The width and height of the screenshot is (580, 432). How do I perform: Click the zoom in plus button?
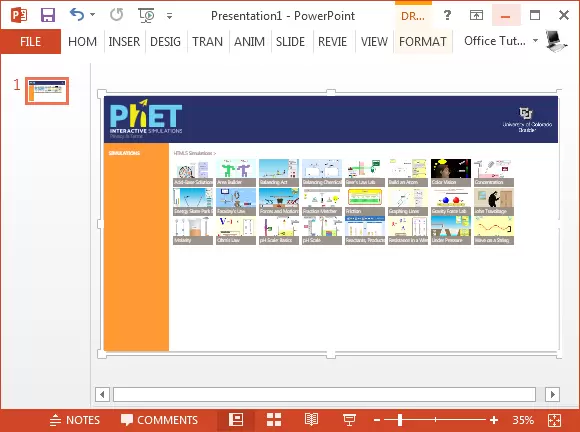494,420
